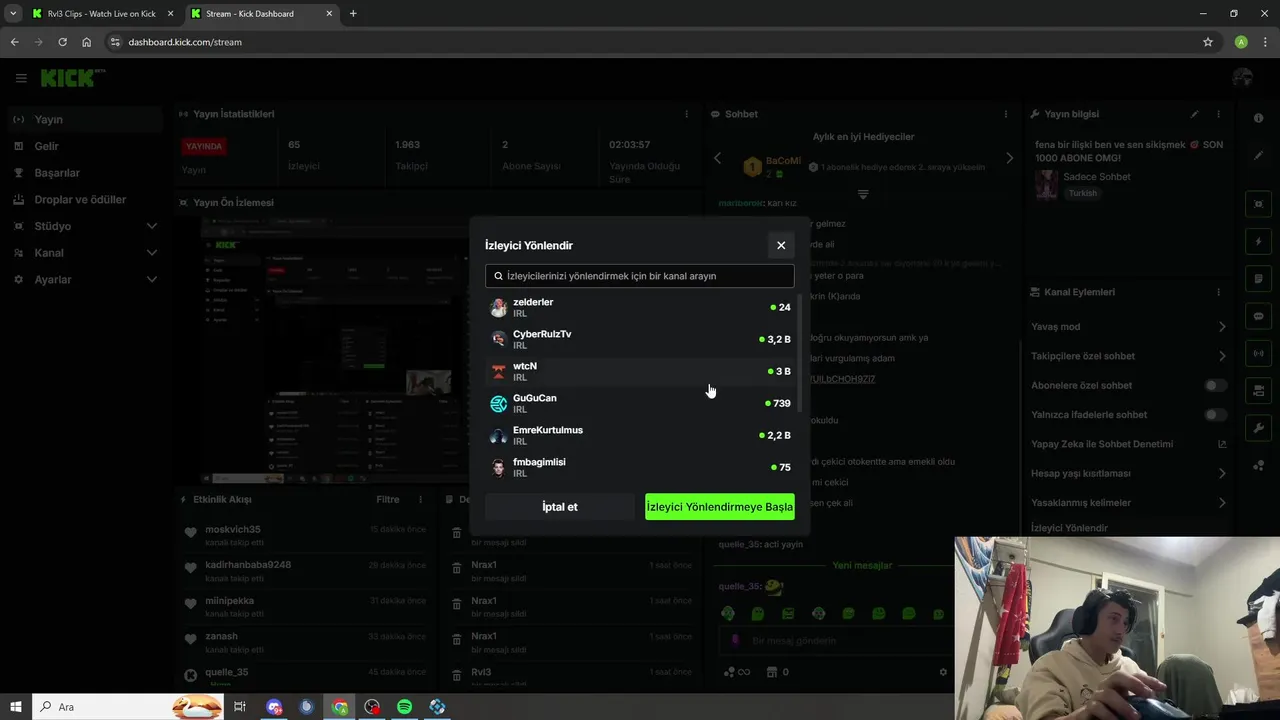1280x720 pixels.
Task: Expand Yavaş mod settings chevron
Action: (1222, 327)
